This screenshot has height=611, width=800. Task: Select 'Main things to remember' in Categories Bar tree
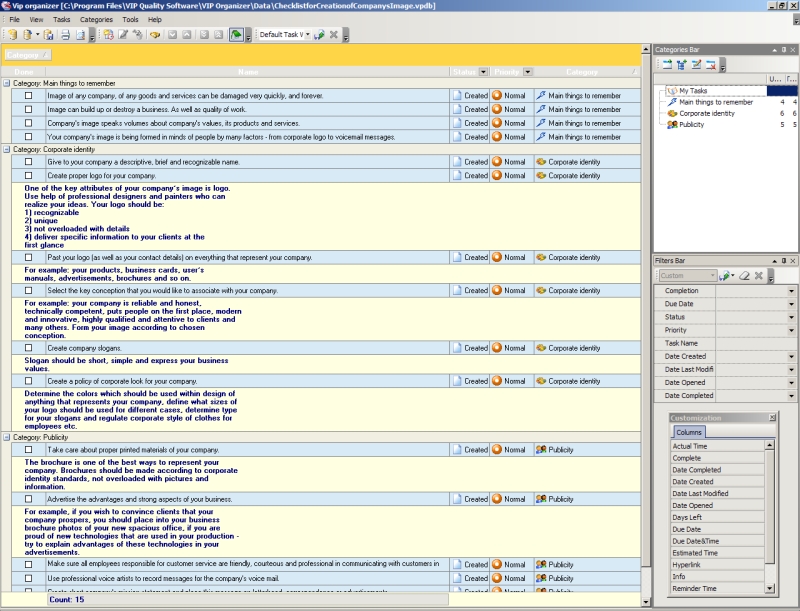tap(716, 102)
